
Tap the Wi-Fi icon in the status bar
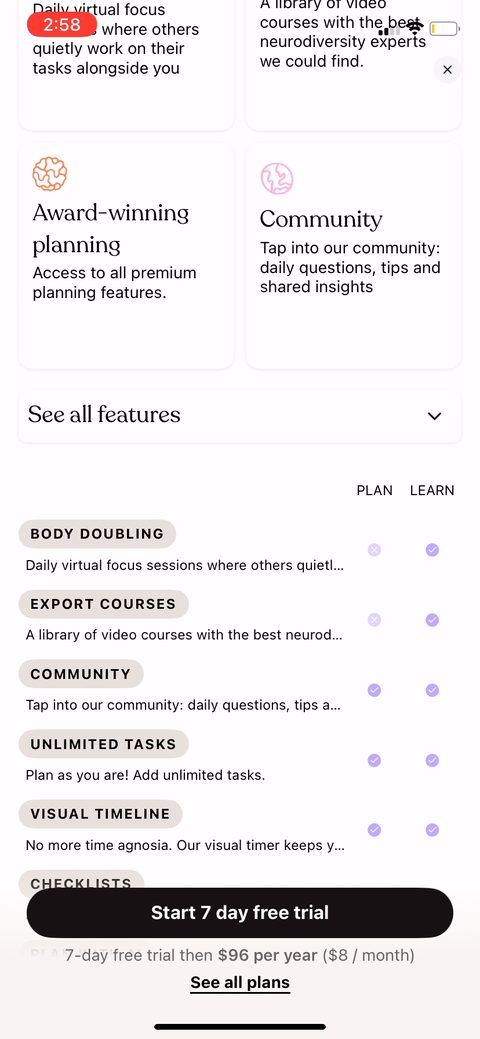(x=415, y=28)
